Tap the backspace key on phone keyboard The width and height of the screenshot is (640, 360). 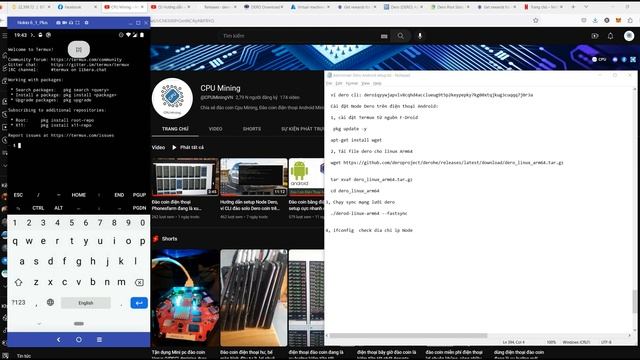[139, 282]
